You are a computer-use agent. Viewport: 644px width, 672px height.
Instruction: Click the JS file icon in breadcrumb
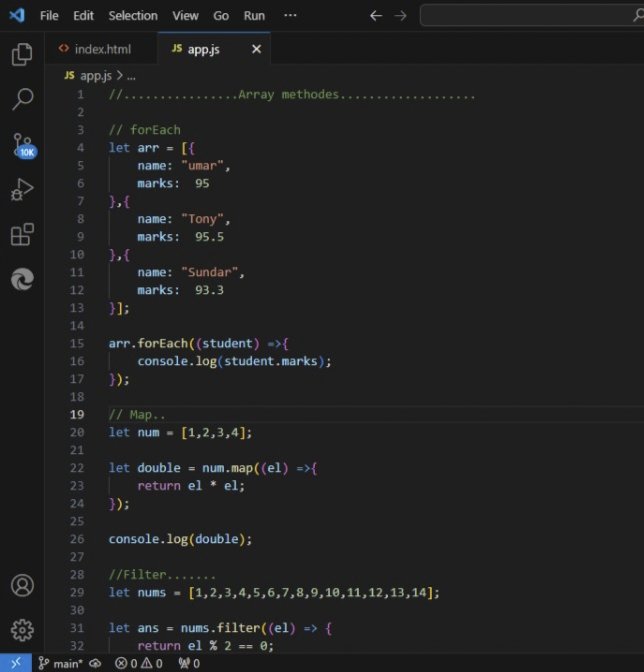[x=69, y=76]
